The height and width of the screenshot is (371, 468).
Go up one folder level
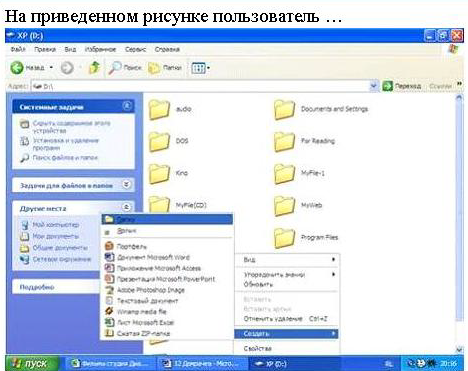click(94, 68)
